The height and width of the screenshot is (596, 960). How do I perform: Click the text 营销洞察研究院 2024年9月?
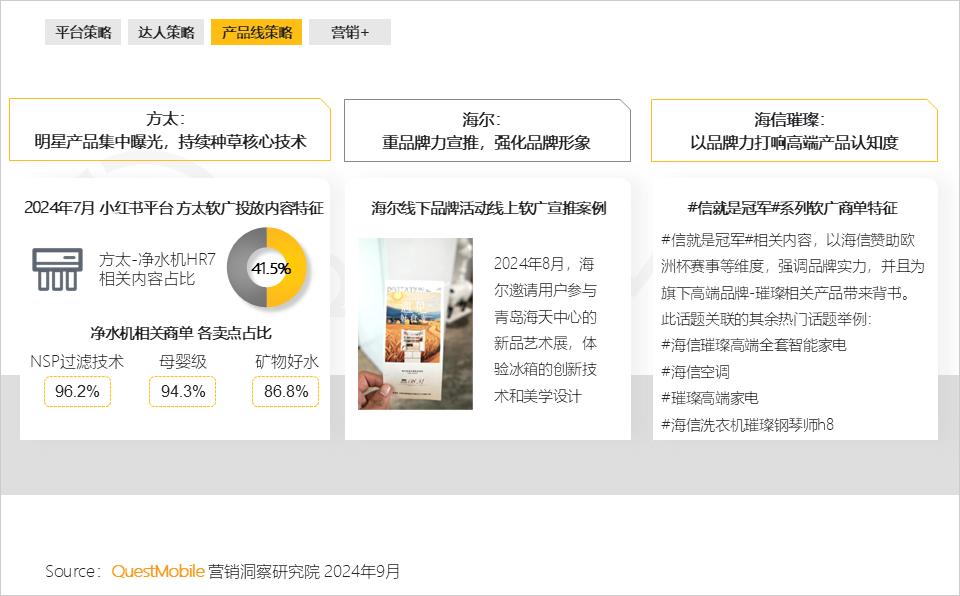(304, 571)
